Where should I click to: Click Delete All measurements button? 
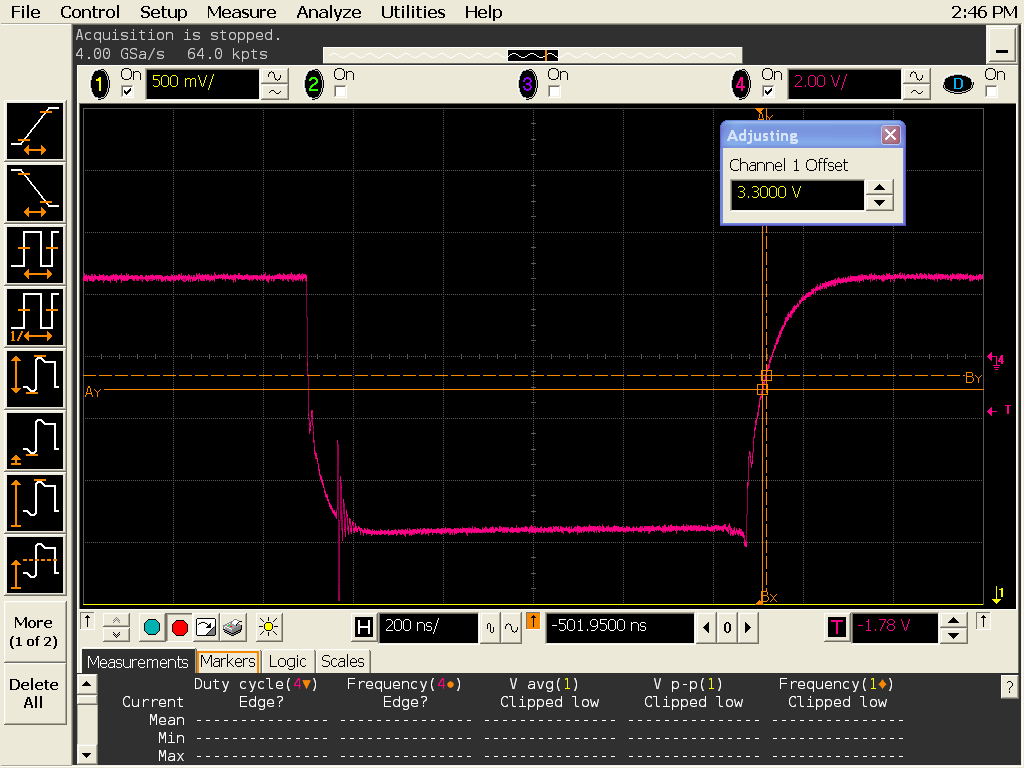[34, 694]
